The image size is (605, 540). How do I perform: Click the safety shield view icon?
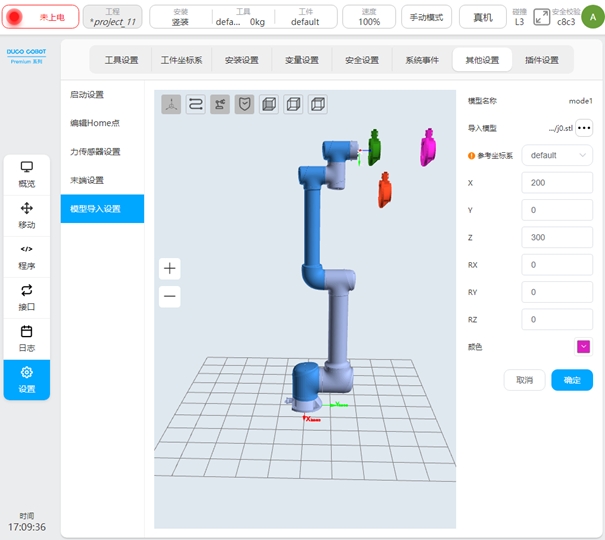coord(245,103)
